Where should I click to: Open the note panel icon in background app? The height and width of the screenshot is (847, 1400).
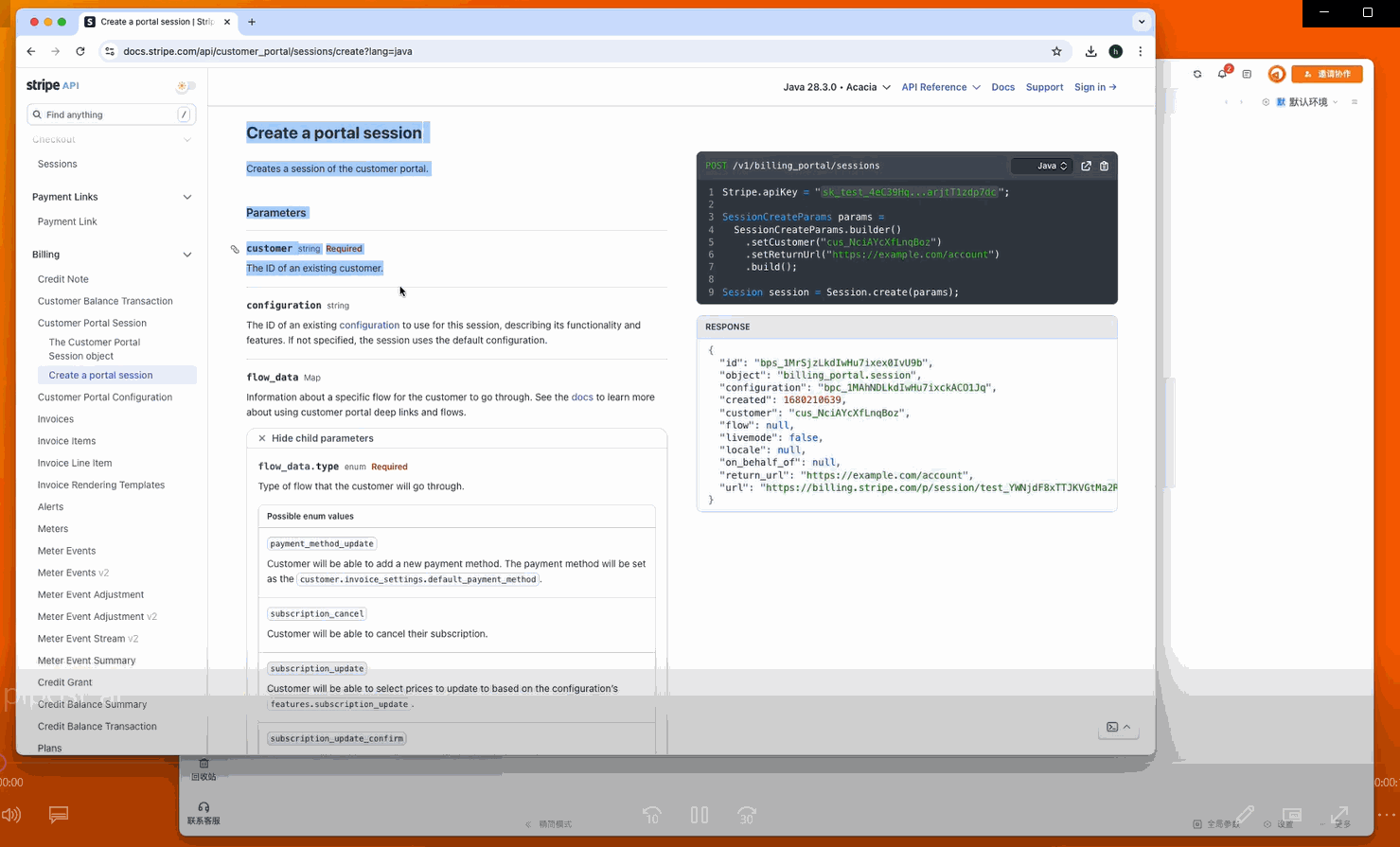(x=1247, y=74)
